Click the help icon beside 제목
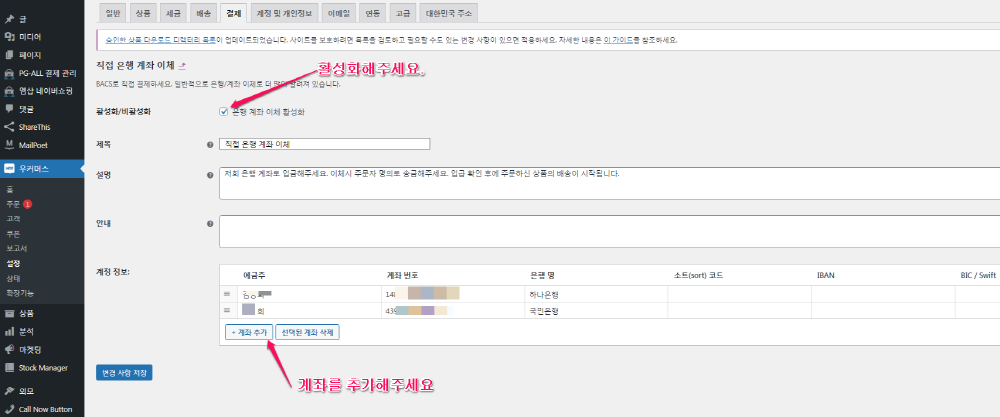Image resolution: width=1000 pixels, height=417 pixels. (x=208, y=144)
